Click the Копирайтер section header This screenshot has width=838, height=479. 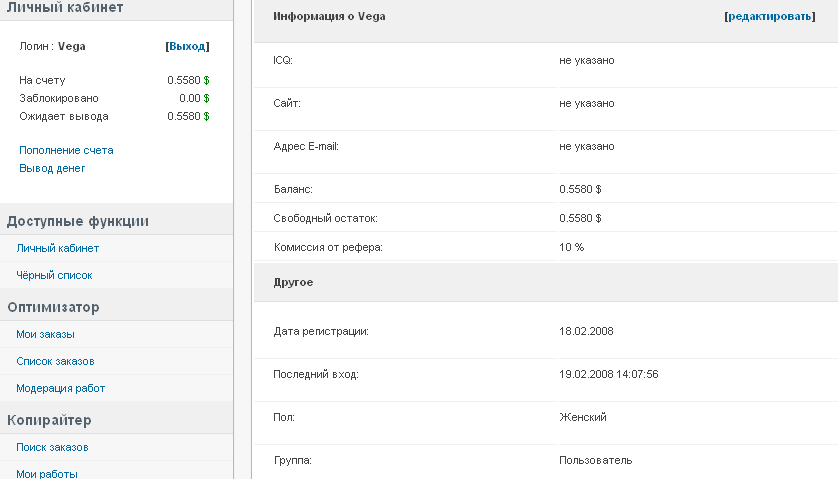pyautogui.click(x=49, y=420)
